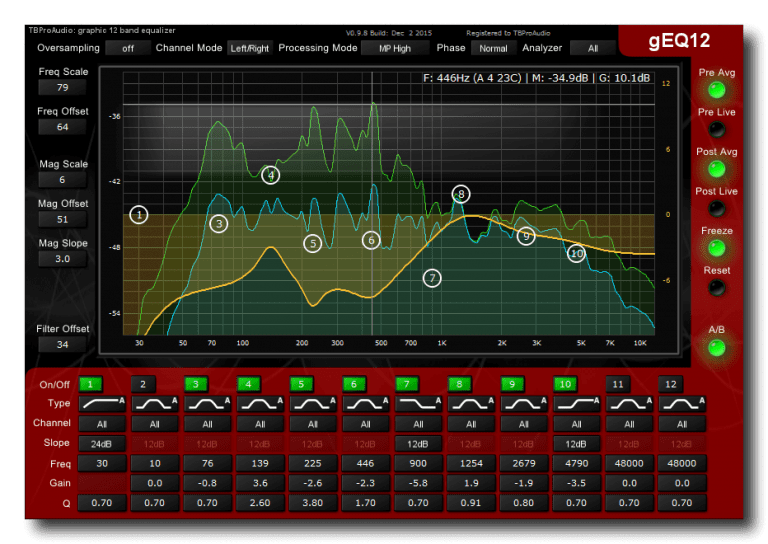Click band 4 Q field 2.60
Image resolution: width=768 pixels, height=544 pixels.
pyautogui.click(x=260, y=503)
